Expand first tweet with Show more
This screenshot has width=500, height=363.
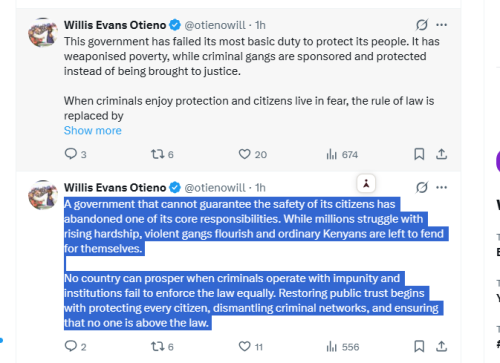click(x=93, y=130)
